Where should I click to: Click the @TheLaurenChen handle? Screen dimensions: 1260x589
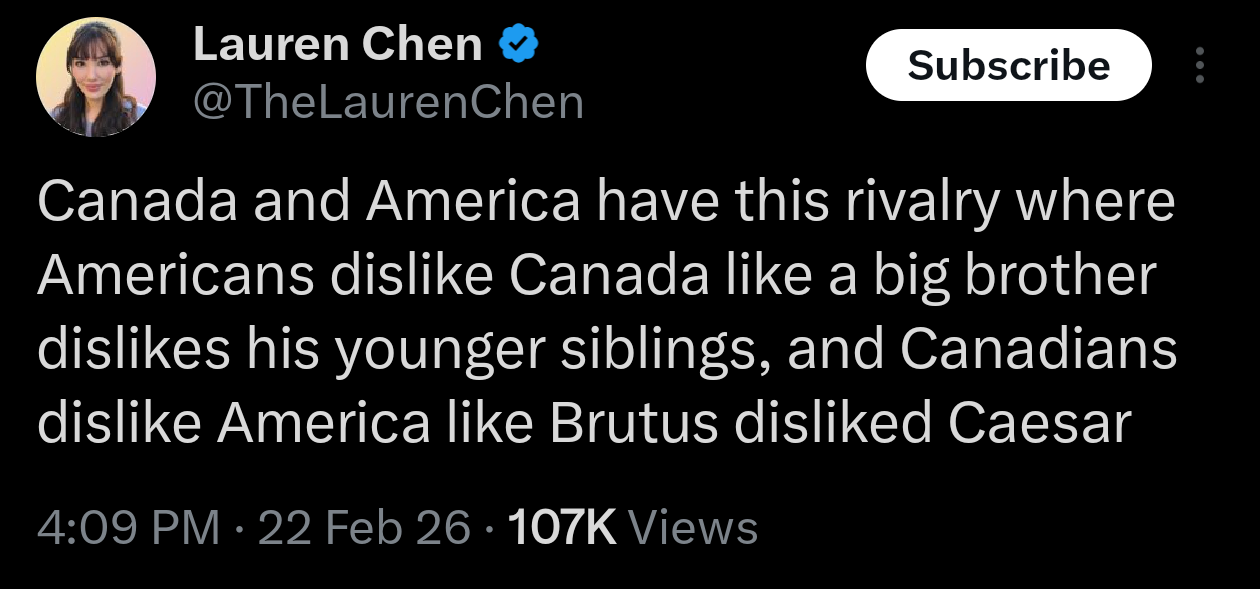pyautogui.click(x=387, y=102)
